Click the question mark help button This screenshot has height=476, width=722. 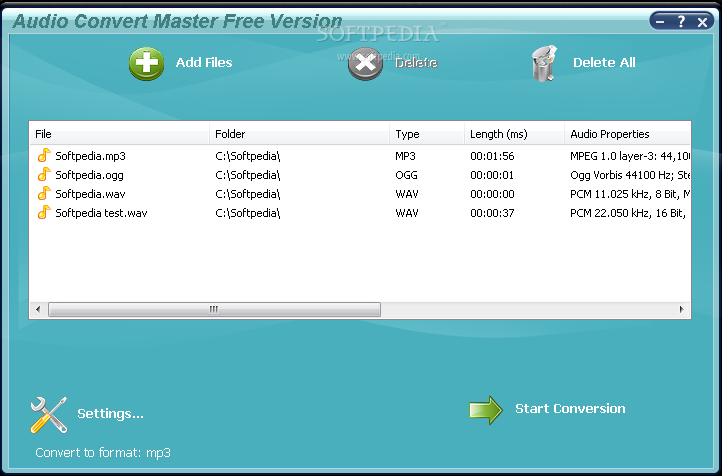[681, 21]
